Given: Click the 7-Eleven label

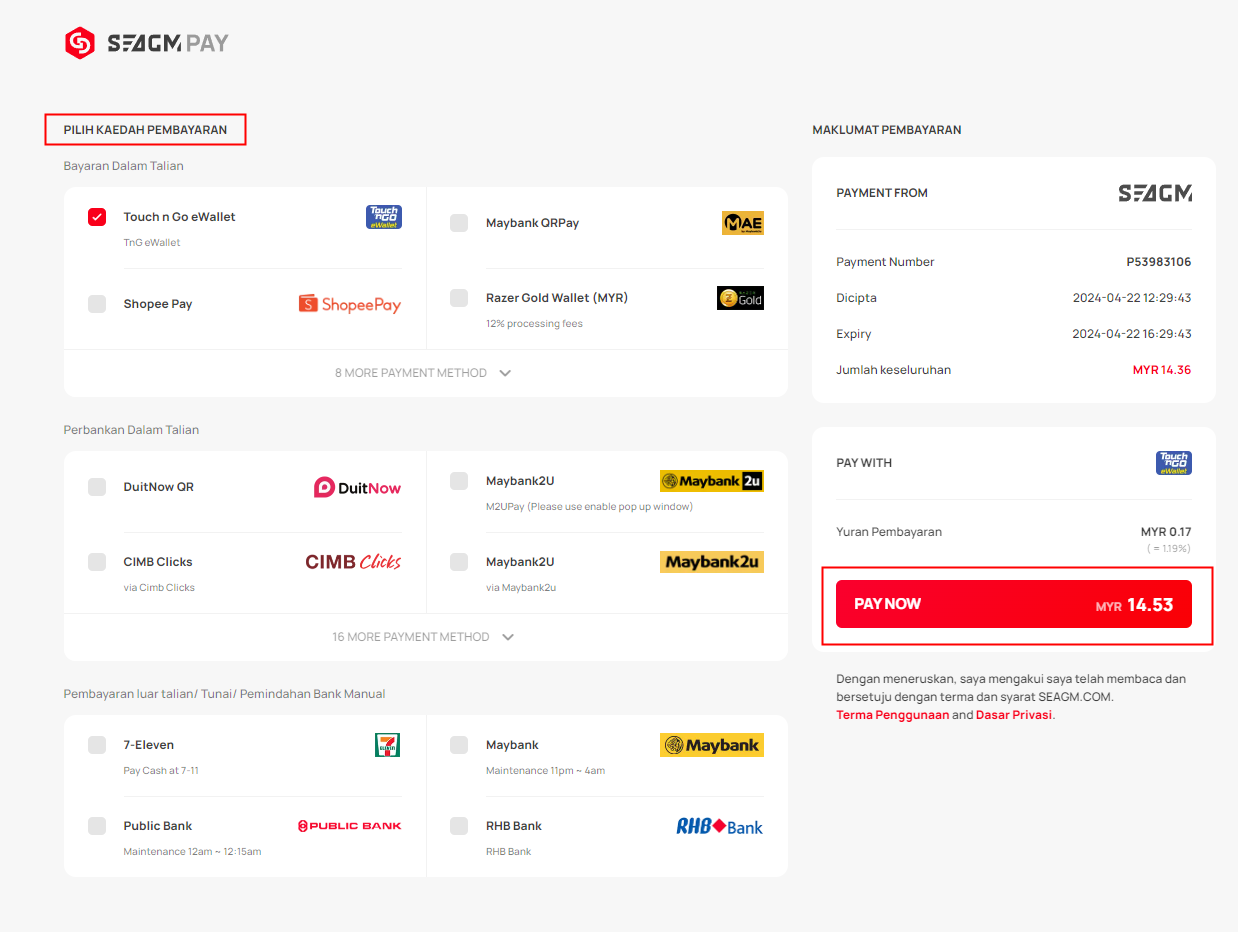Looking at the screenshot, I should pos(149,745).
